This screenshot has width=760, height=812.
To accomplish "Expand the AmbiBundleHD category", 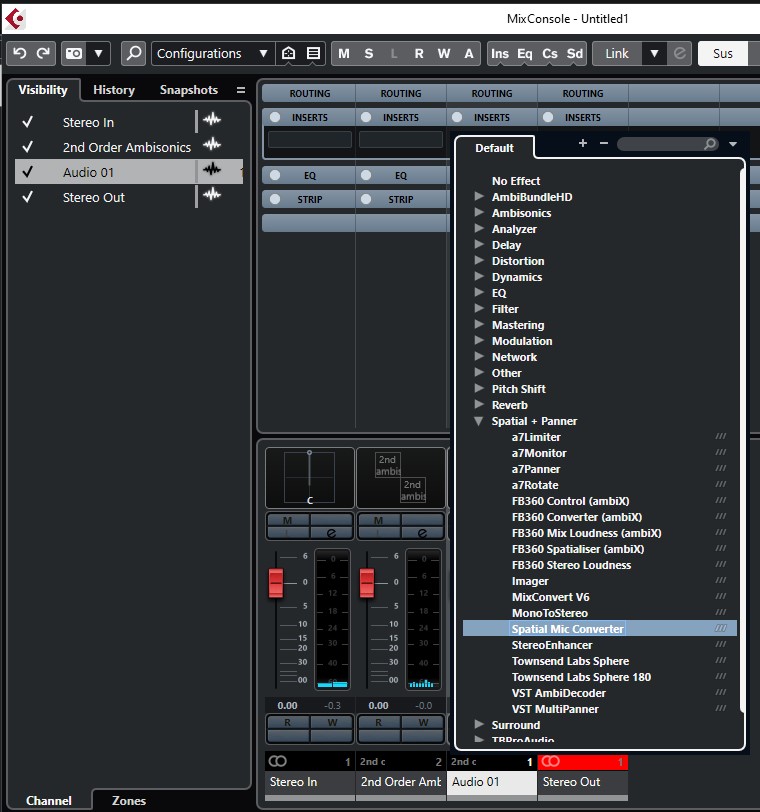I will click(x=479, y=197).
